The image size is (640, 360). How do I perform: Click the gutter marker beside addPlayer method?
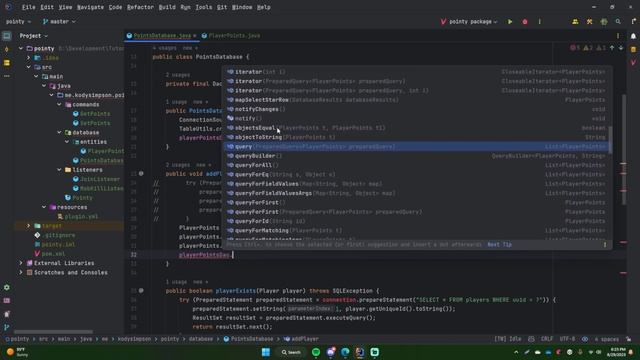point(141,173)
